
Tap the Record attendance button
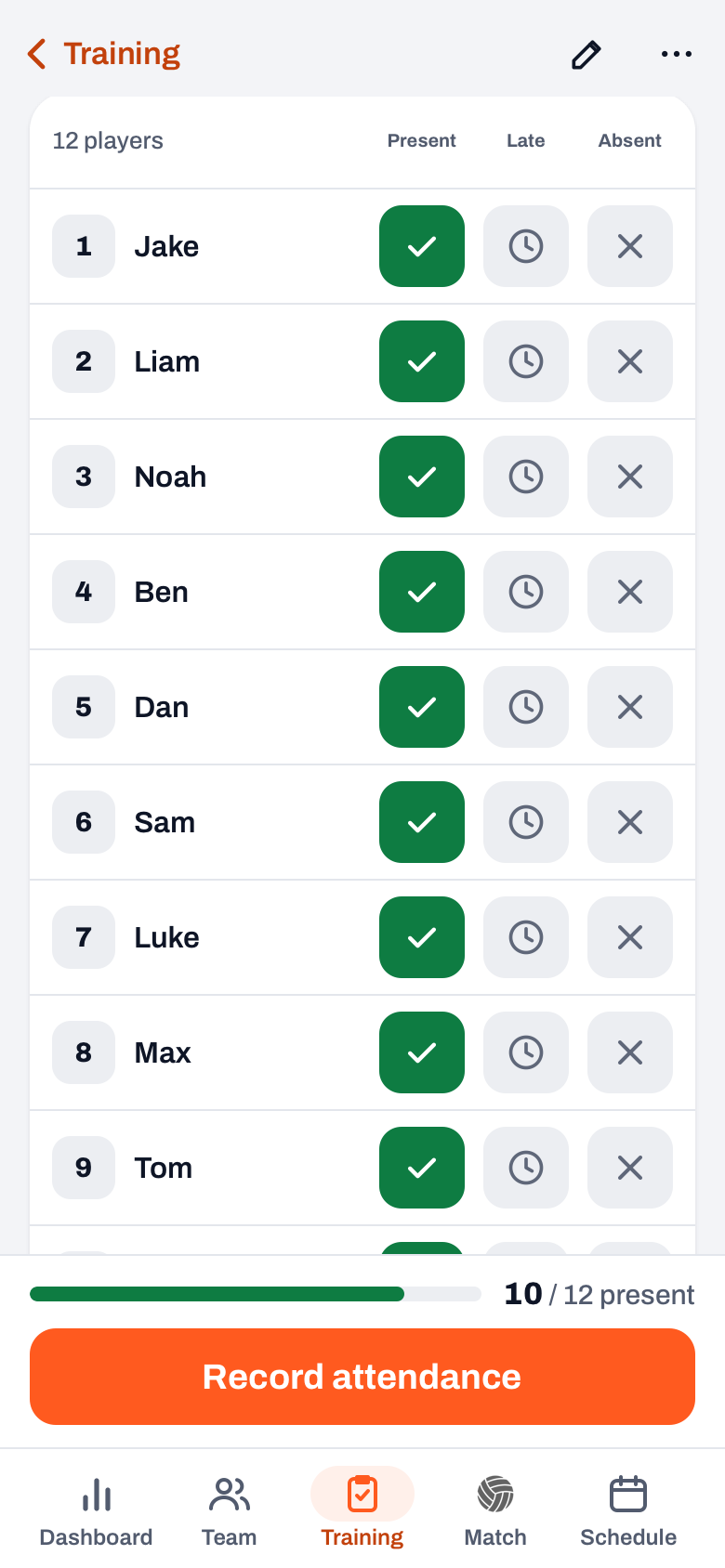(362, 1377)
